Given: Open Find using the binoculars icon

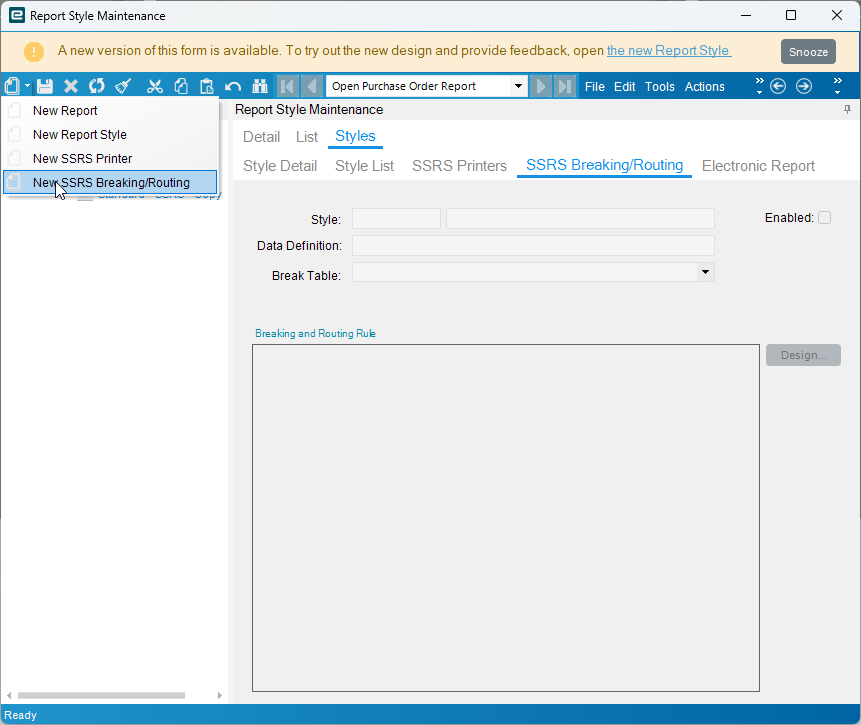Looking at the screenshot, I should click(259, 86).
